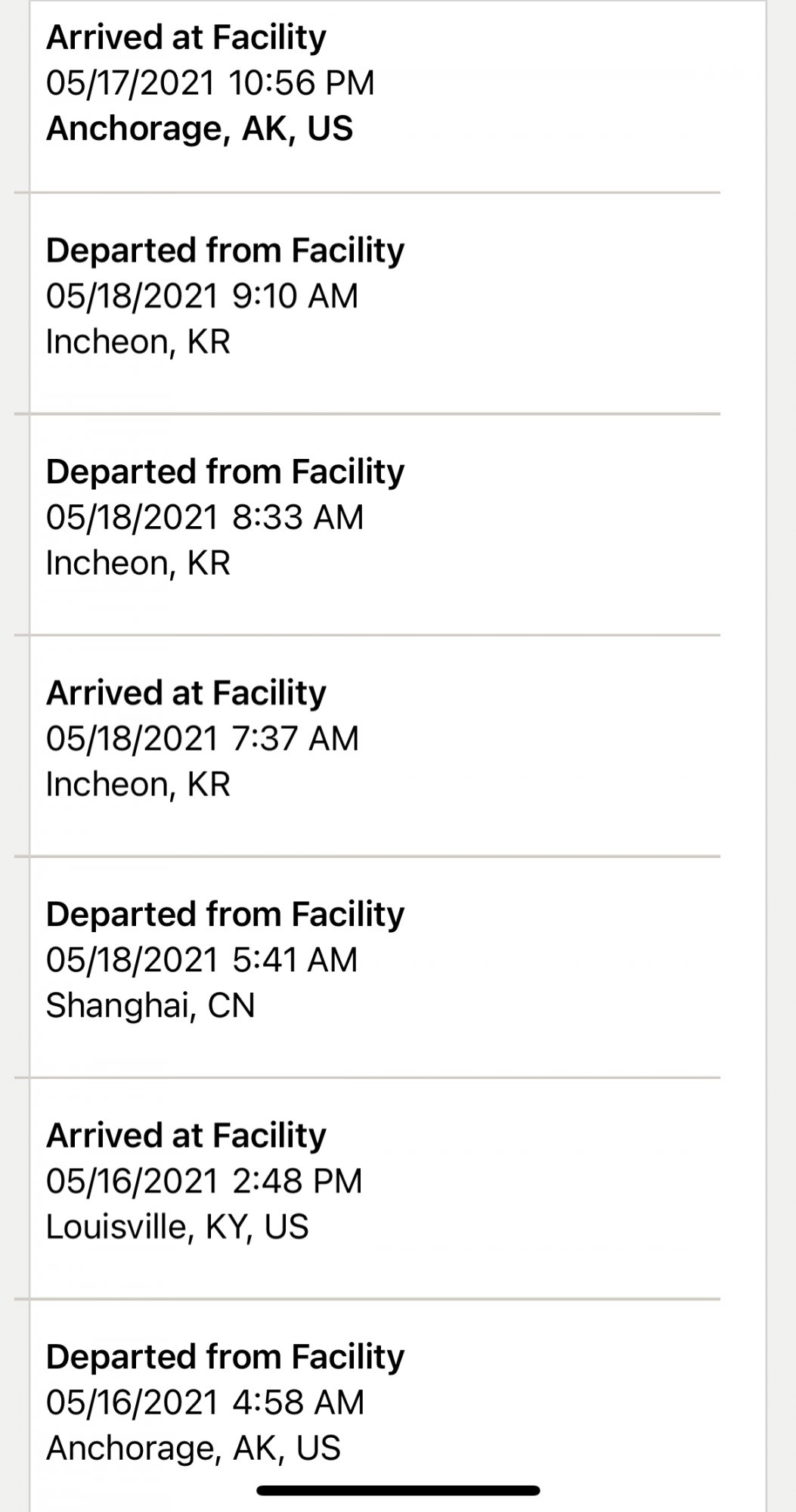796x1512 pixels.
Task: Tap the Arrived at Facility 10:56 PM heading
Action: click(186, 38)
